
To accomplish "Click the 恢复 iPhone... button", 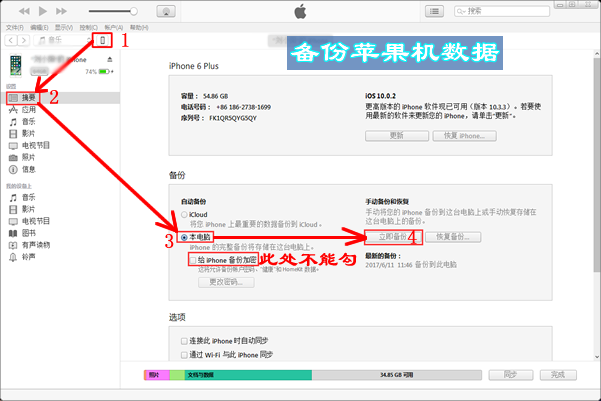I will pyautogui.click(x=465, y=136).
